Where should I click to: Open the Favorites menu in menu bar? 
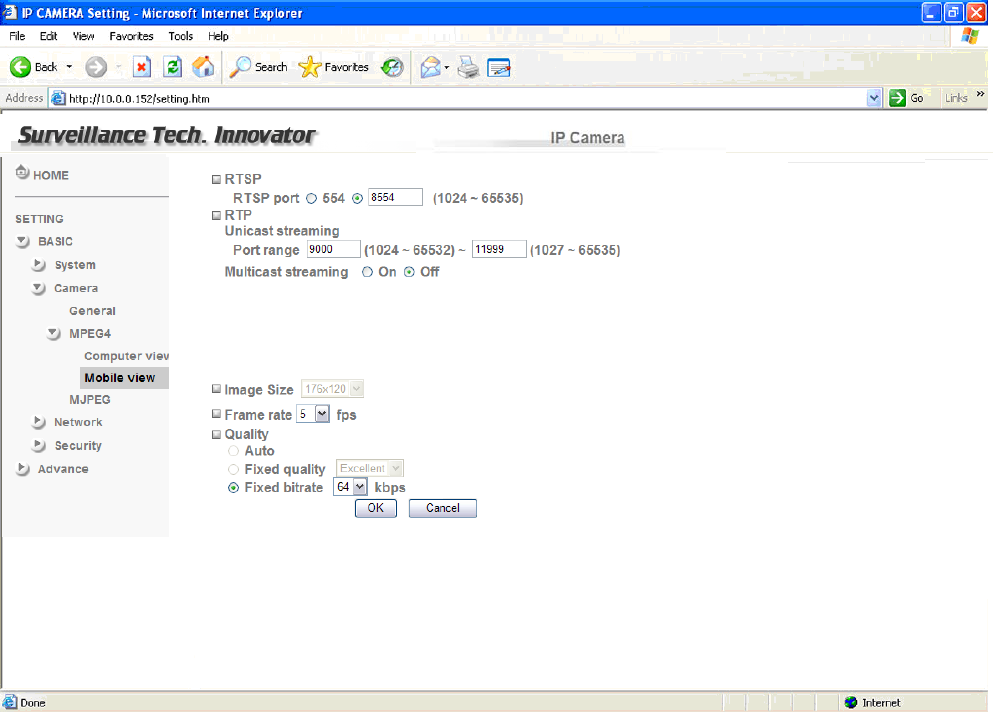pos(131,36)
